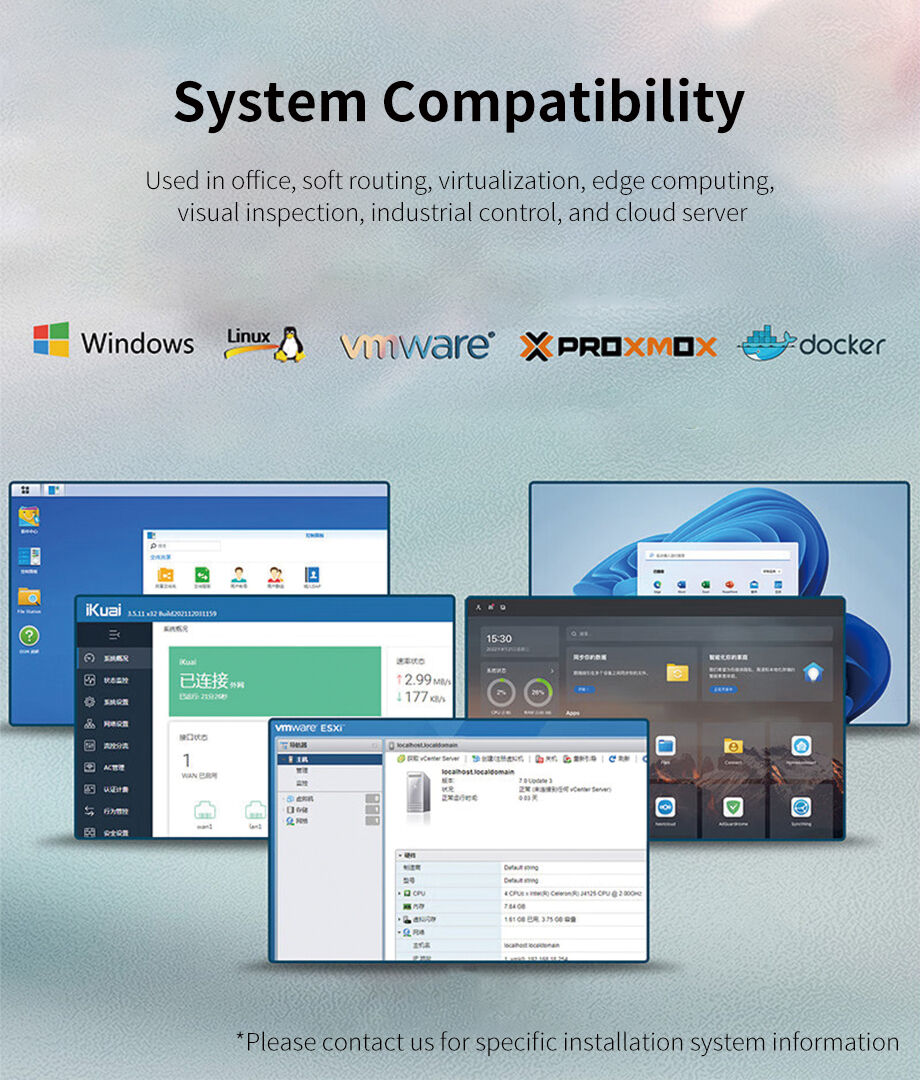Screen dimensions: 920x1082
Task: Click the Get vCenter Server toolbar button
Action: [428, 759]
